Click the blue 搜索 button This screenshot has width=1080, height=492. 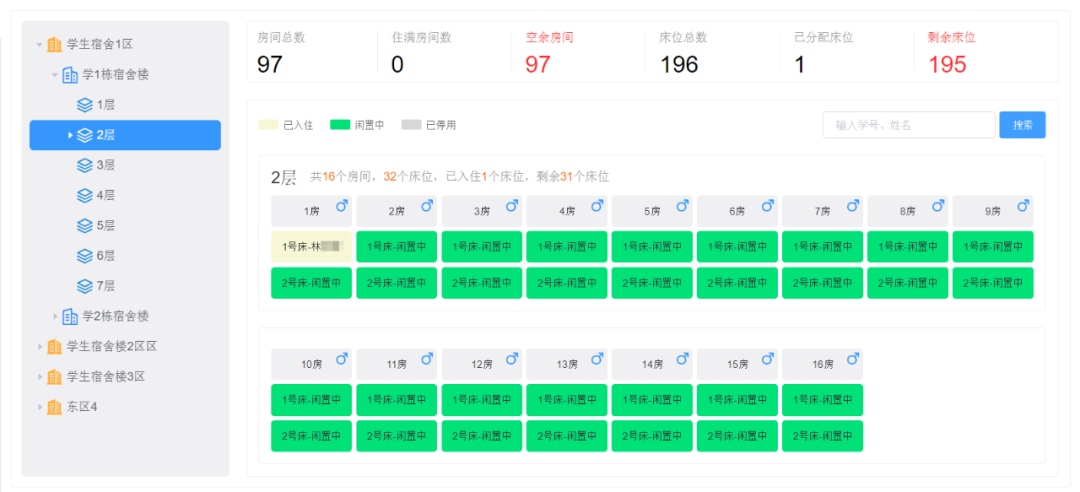point(1022,125)
